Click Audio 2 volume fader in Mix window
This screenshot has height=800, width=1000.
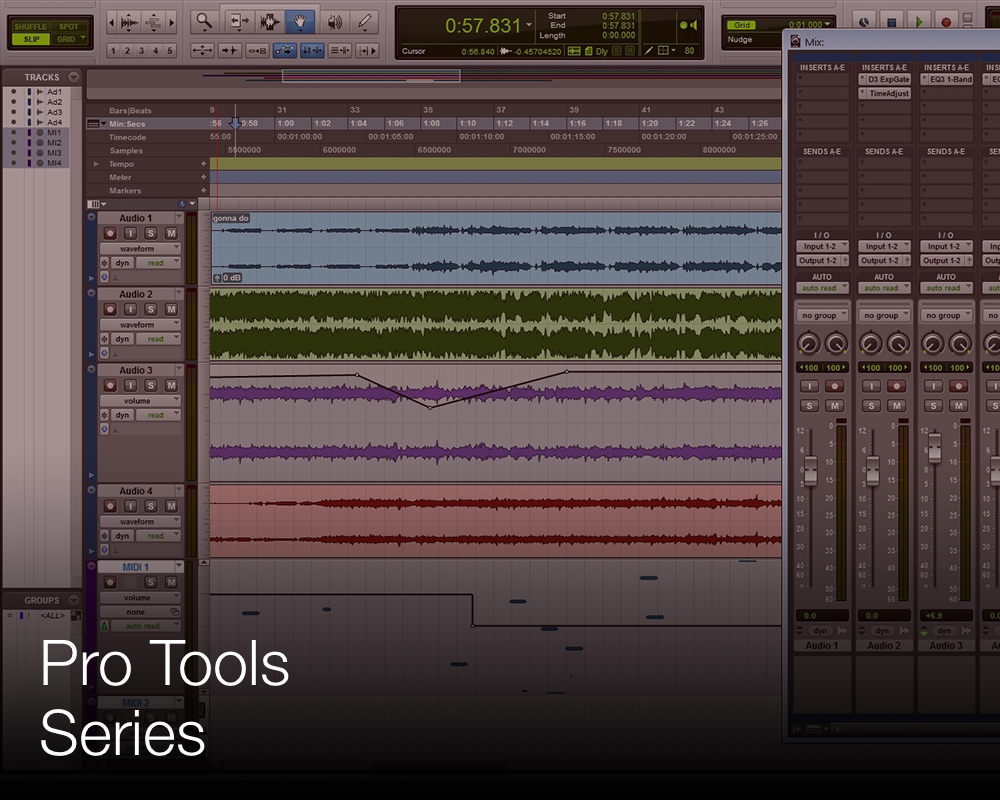[872, 471]
